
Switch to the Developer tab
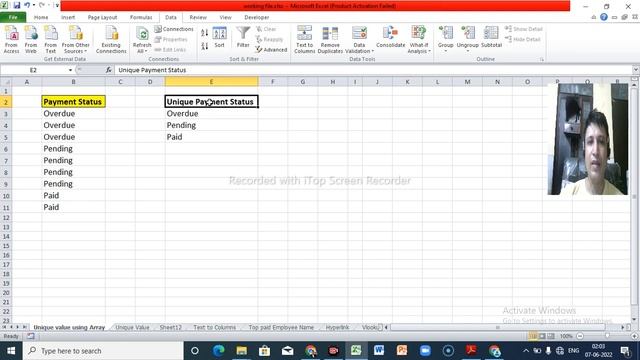point(256,18)
